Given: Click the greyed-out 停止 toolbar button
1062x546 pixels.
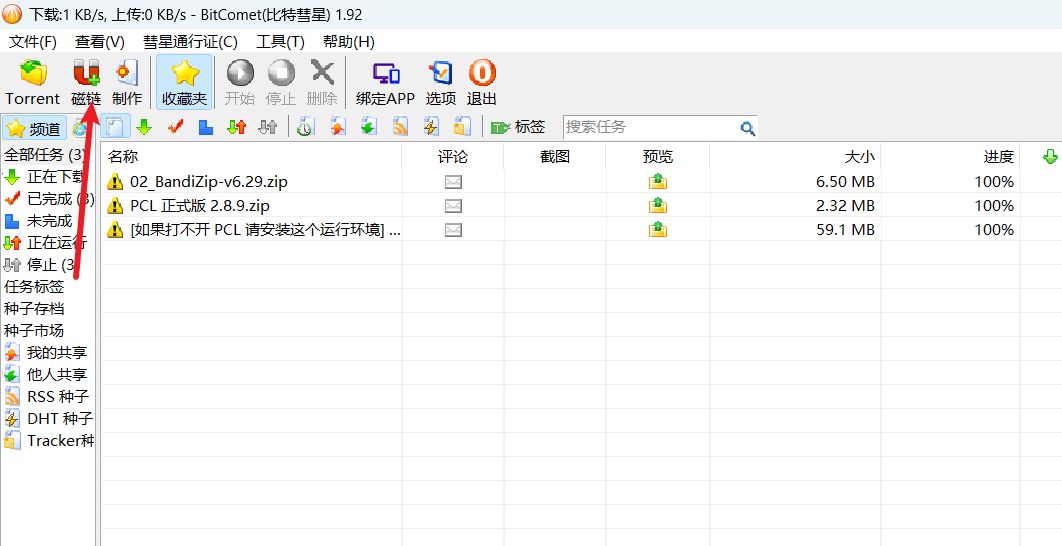Looking at the screenshot, I should coord(281,82).
